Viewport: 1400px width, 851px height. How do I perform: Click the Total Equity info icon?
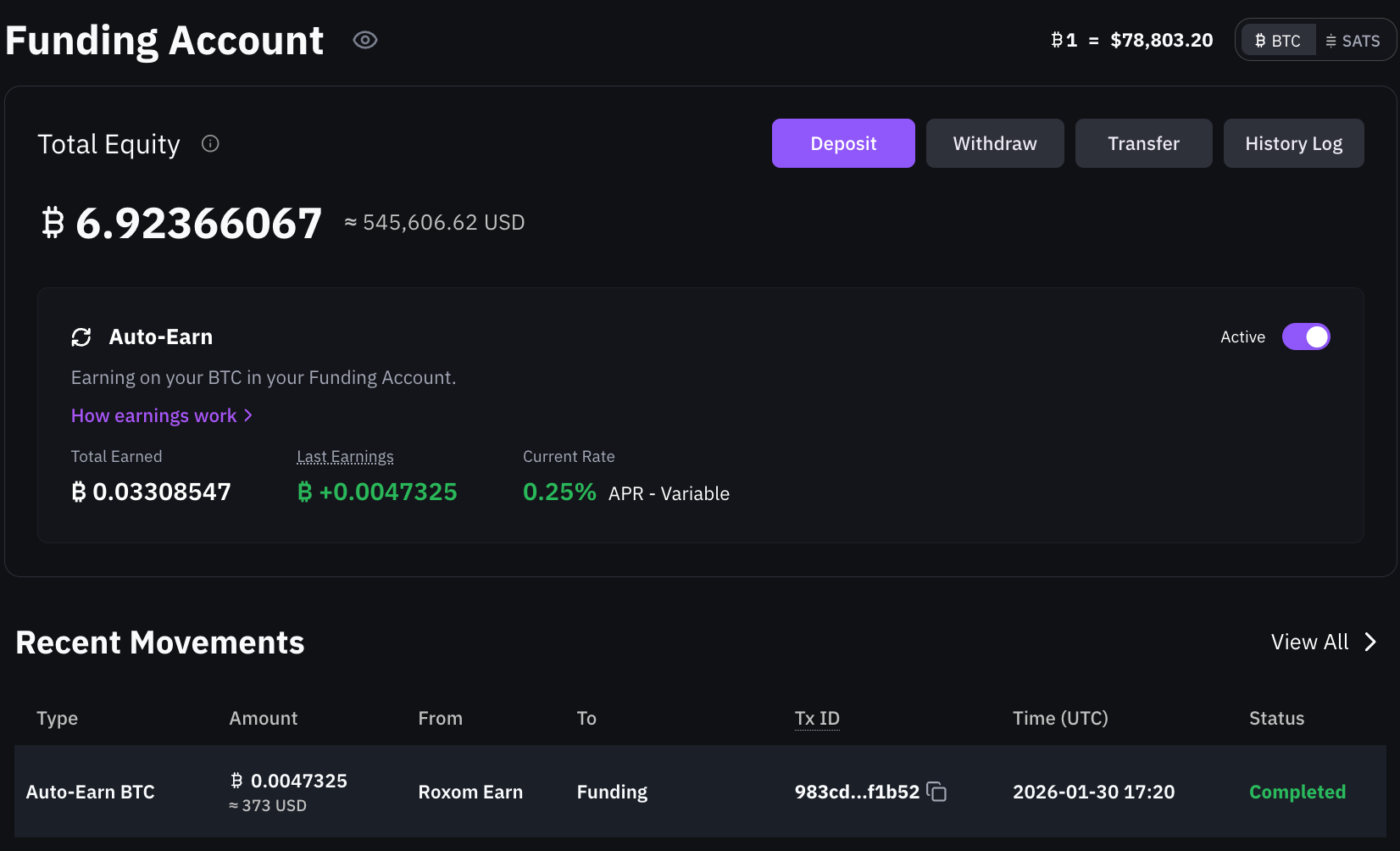[x=210, y=143]
